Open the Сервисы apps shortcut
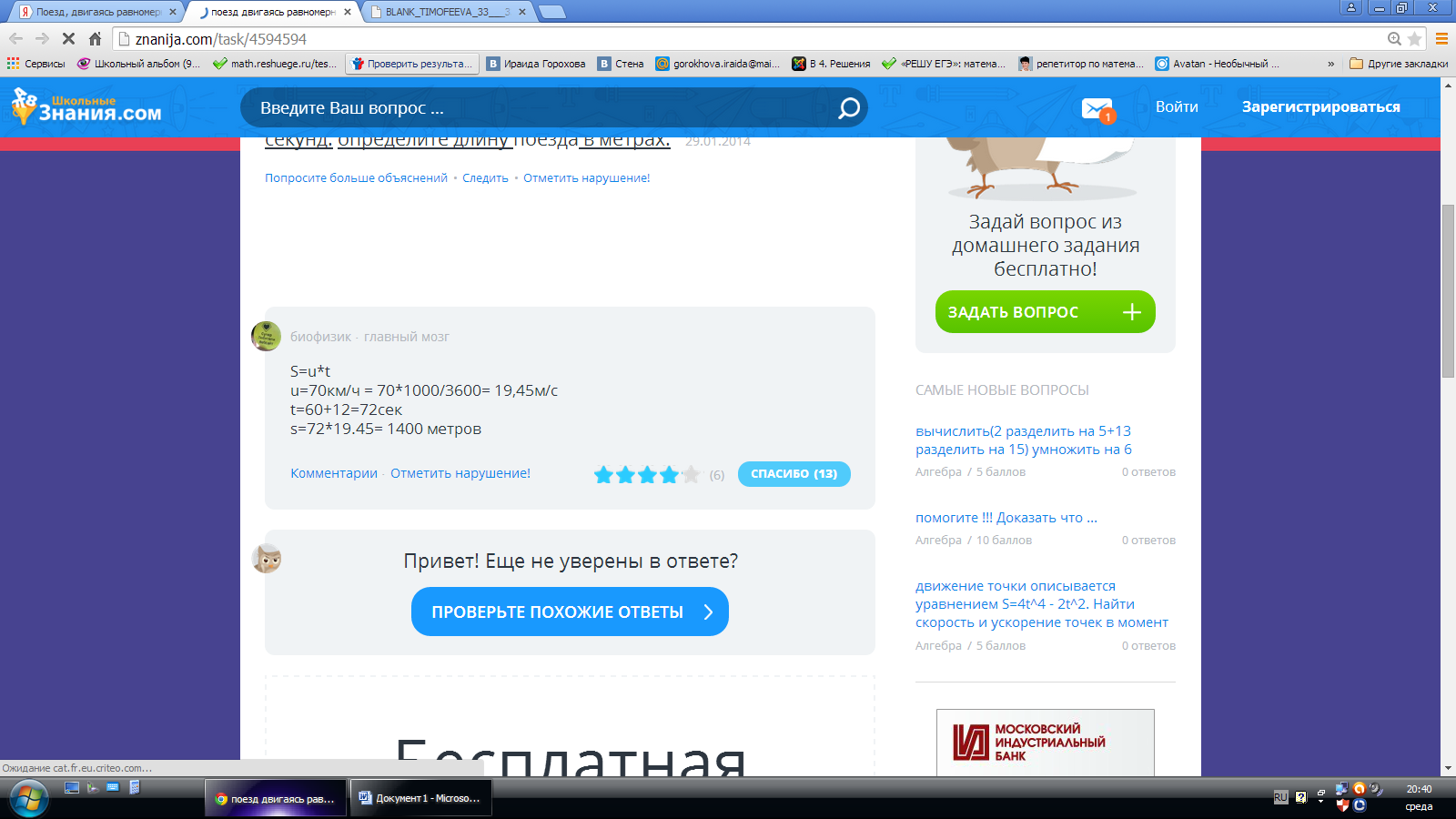This screenshot has width=1456, height=819. coord(36,64)
